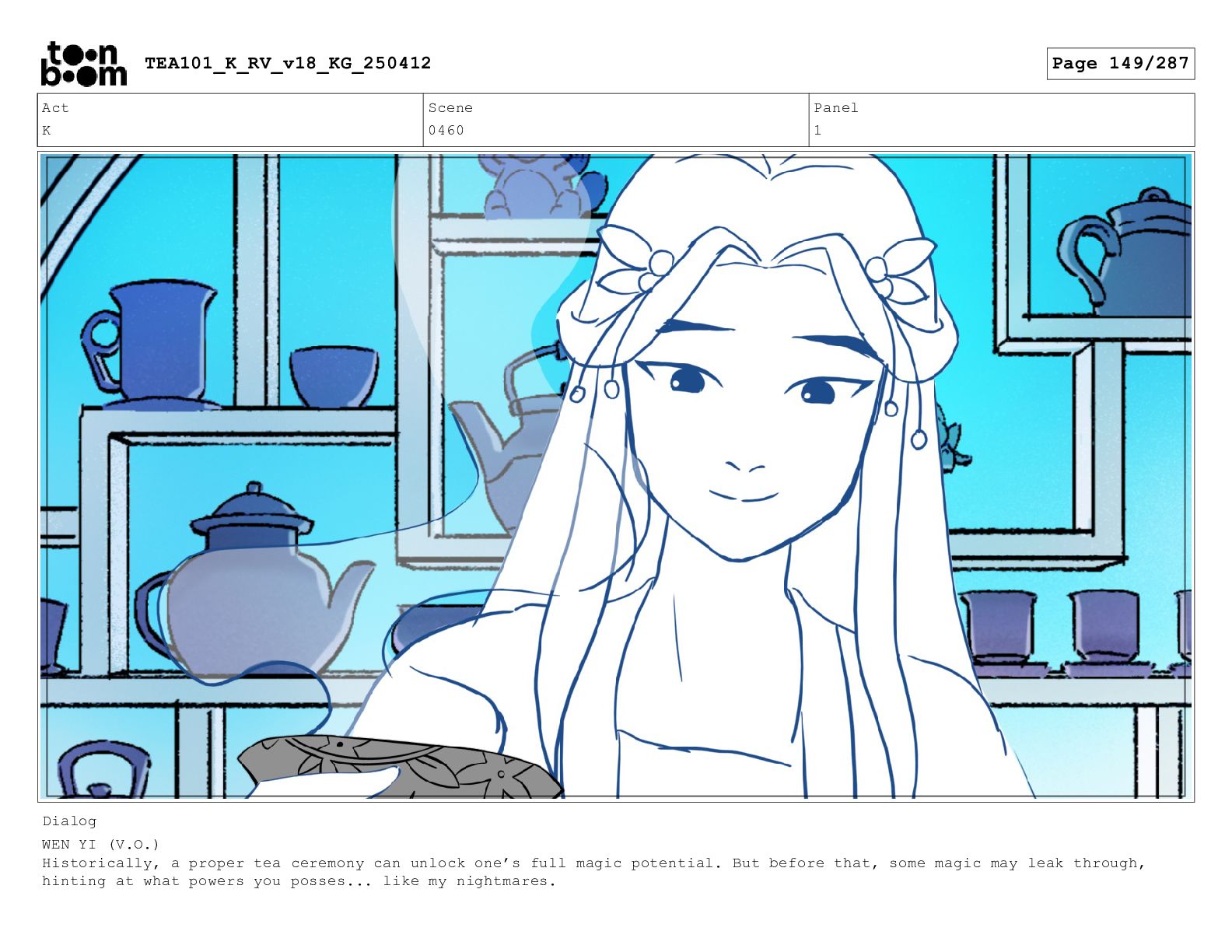This screenshot has width=1232, height=952.
Task: Click the Act value K
Action: pyautogui.click(x=47, y=131)
